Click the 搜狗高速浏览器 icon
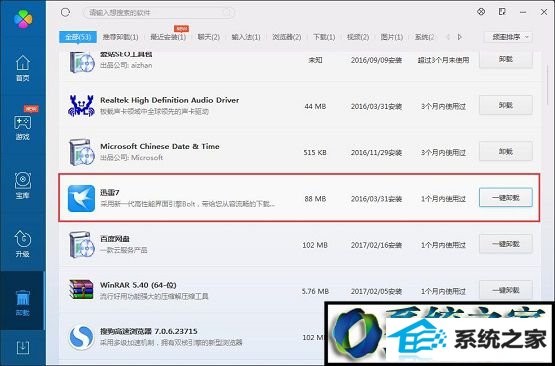Viewport: 555px width, 366px height. pos(81,337)
